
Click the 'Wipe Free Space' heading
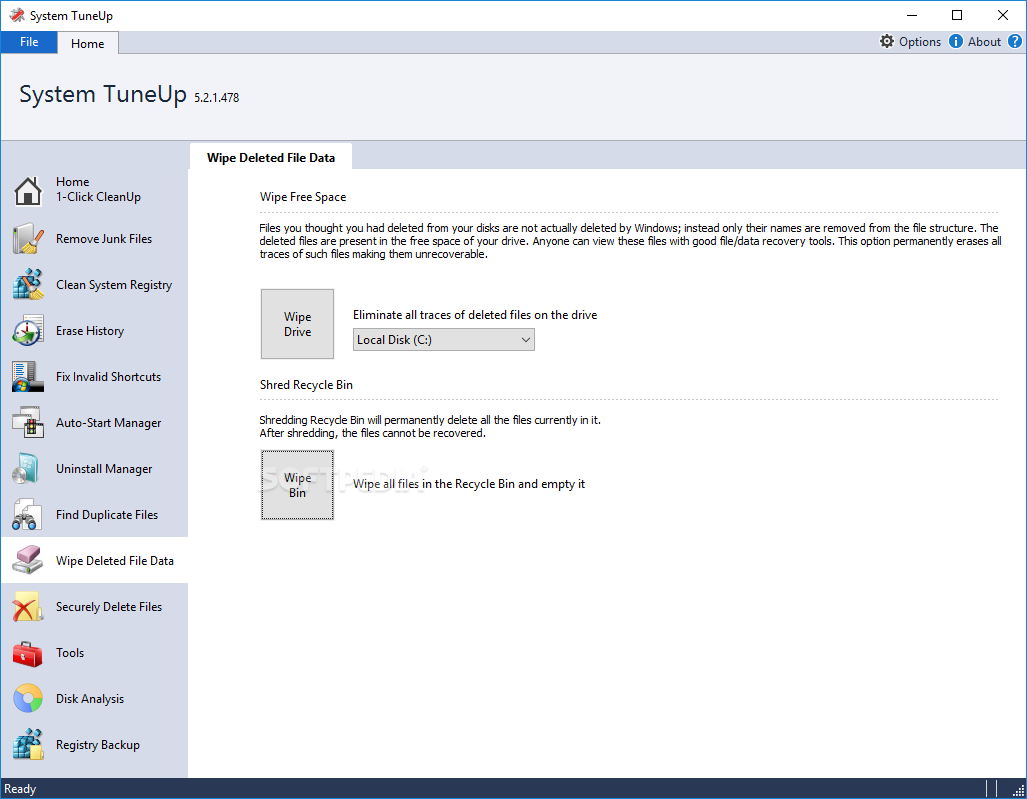303,197
